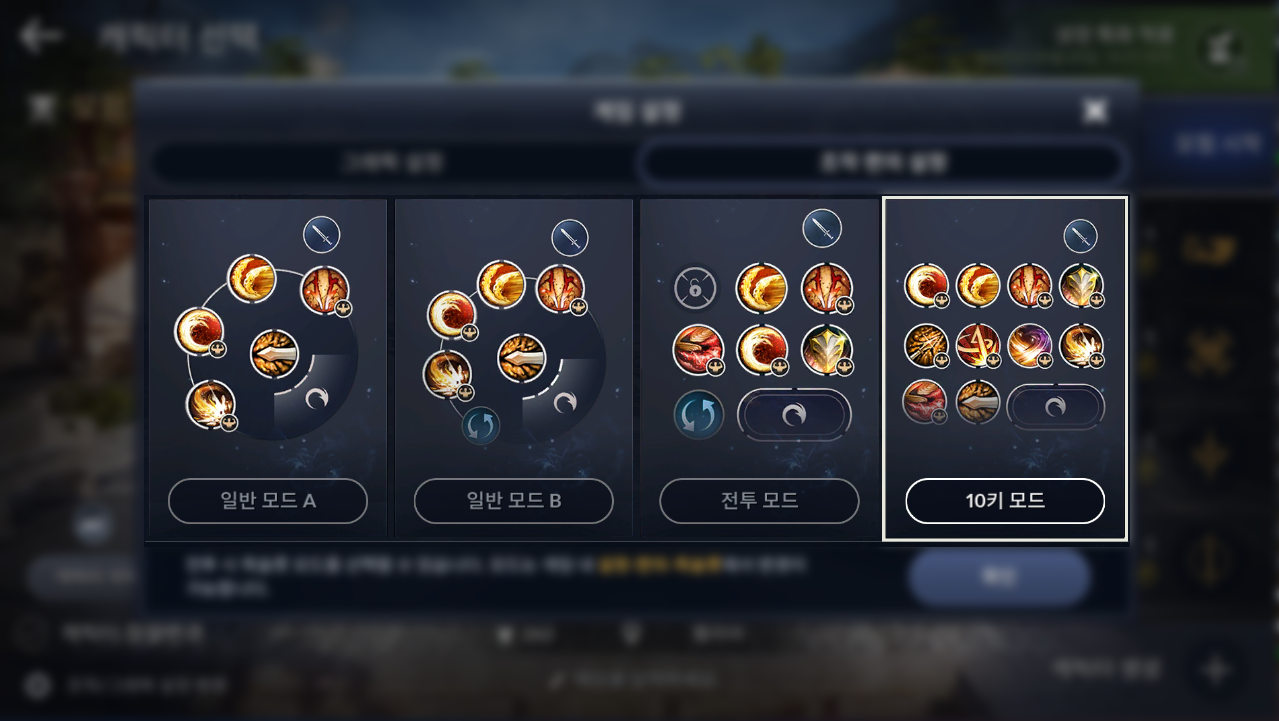Click the blue swap arrows icon in 일반 모드 B
Viewport: 1279px width, 721px height.
[x=480, y=425]
